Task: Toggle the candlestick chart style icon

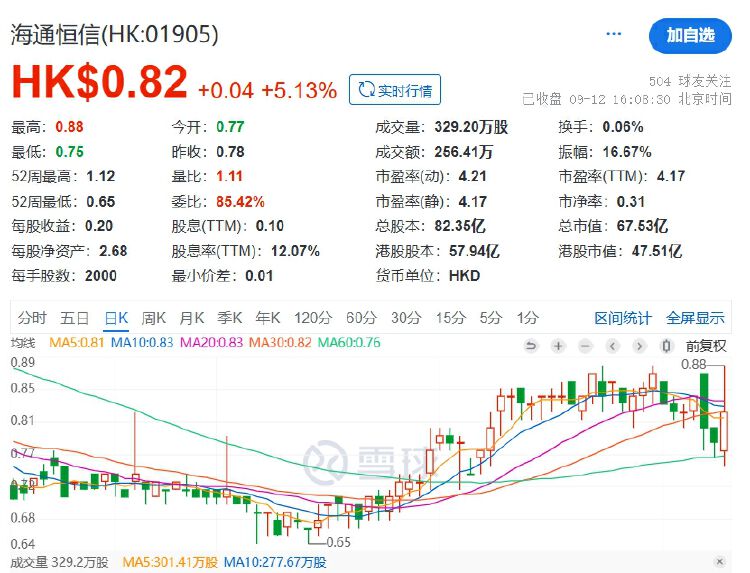Action: (x=666, y=345)
